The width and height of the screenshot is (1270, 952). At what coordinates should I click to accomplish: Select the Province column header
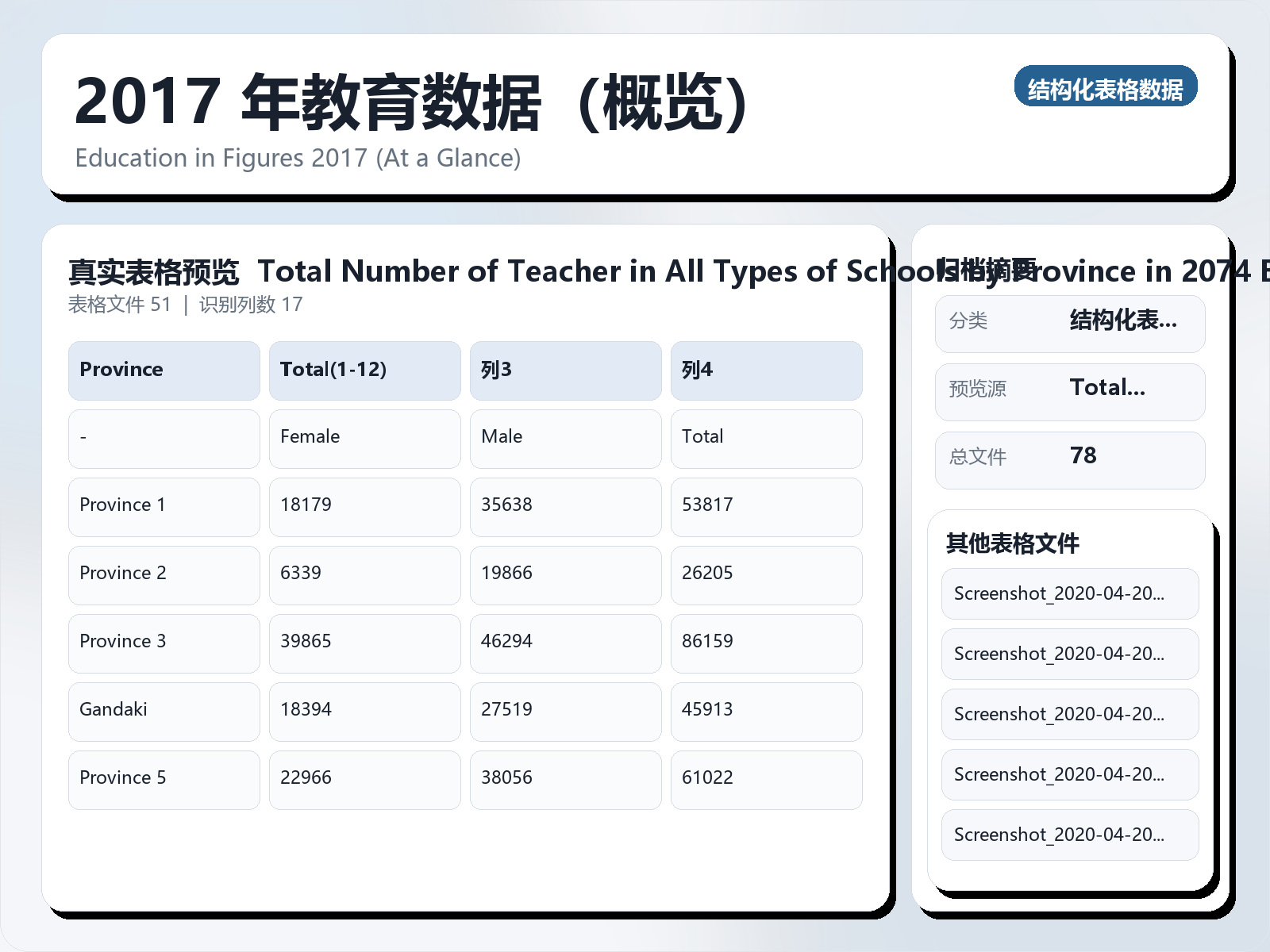[x=164, y=370]
